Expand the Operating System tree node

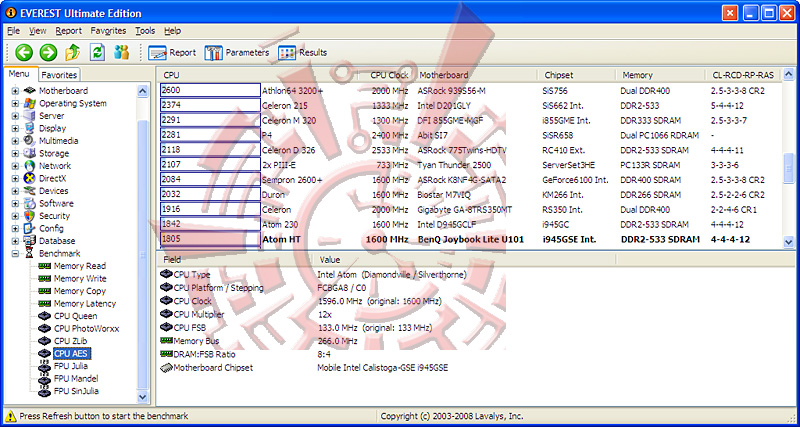coord(15,104)
